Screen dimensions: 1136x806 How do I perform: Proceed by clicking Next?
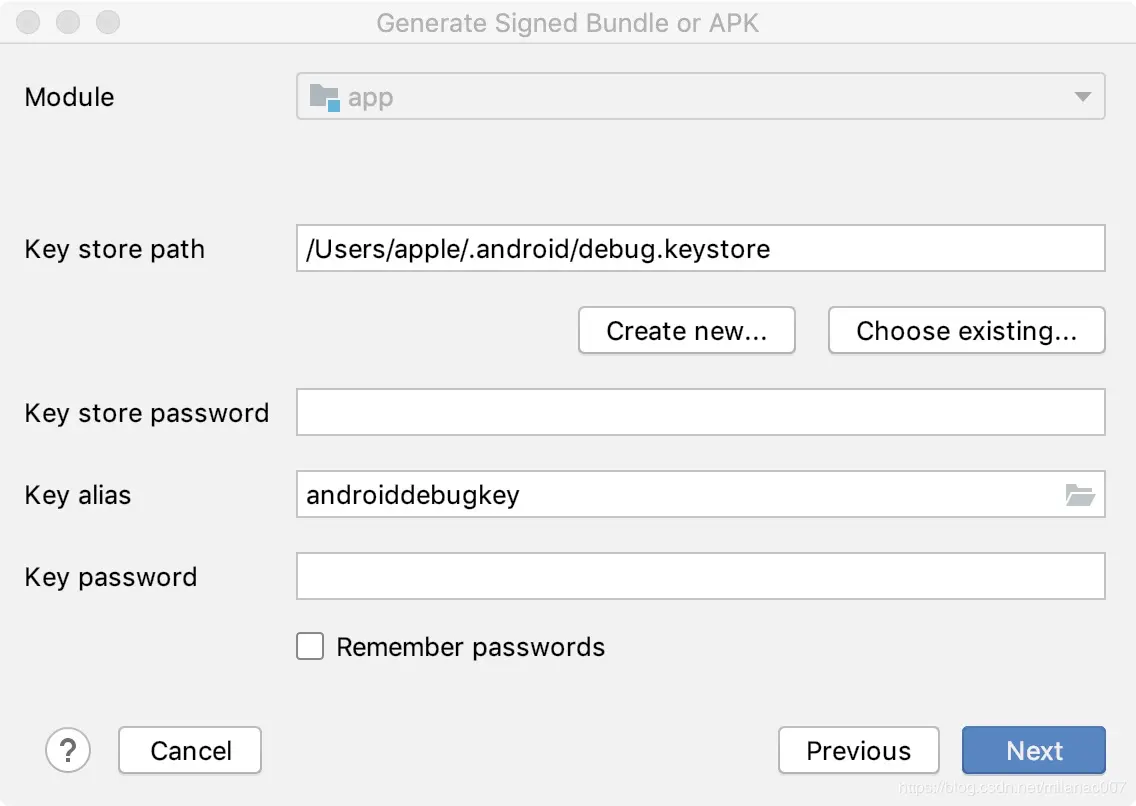1033,750
